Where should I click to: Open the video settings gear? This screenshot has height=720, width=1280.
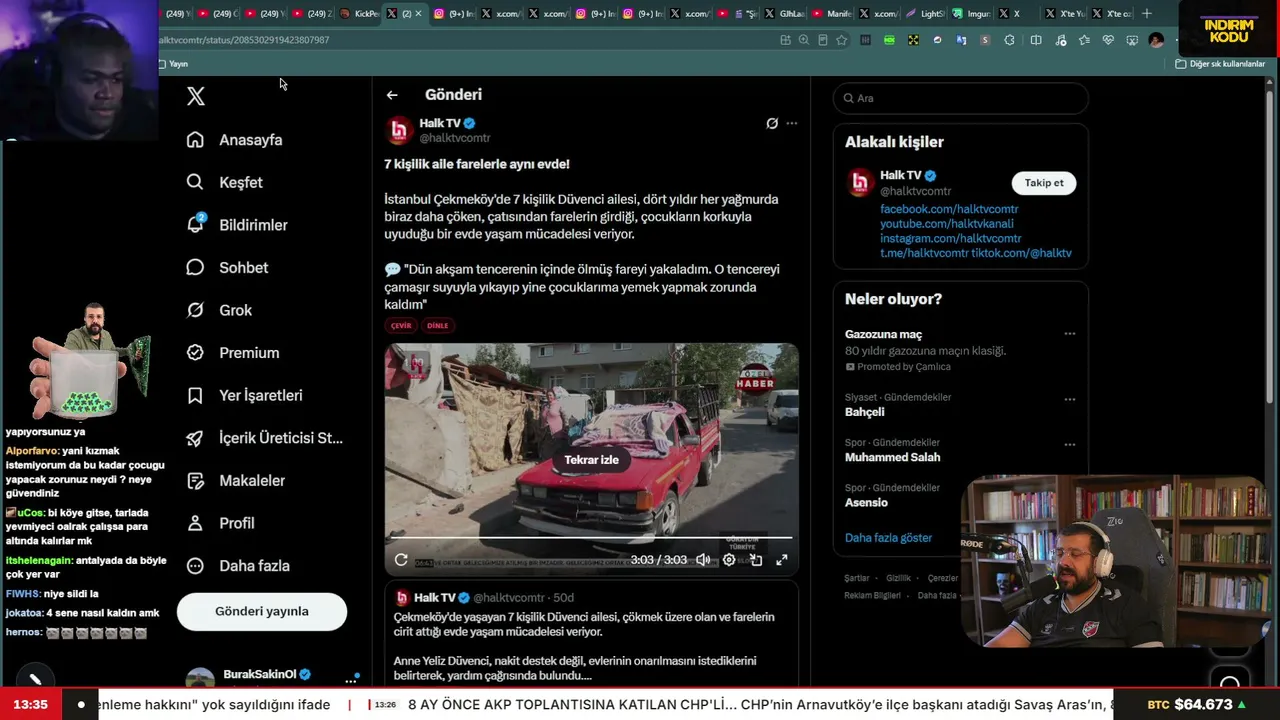[729, 560]
